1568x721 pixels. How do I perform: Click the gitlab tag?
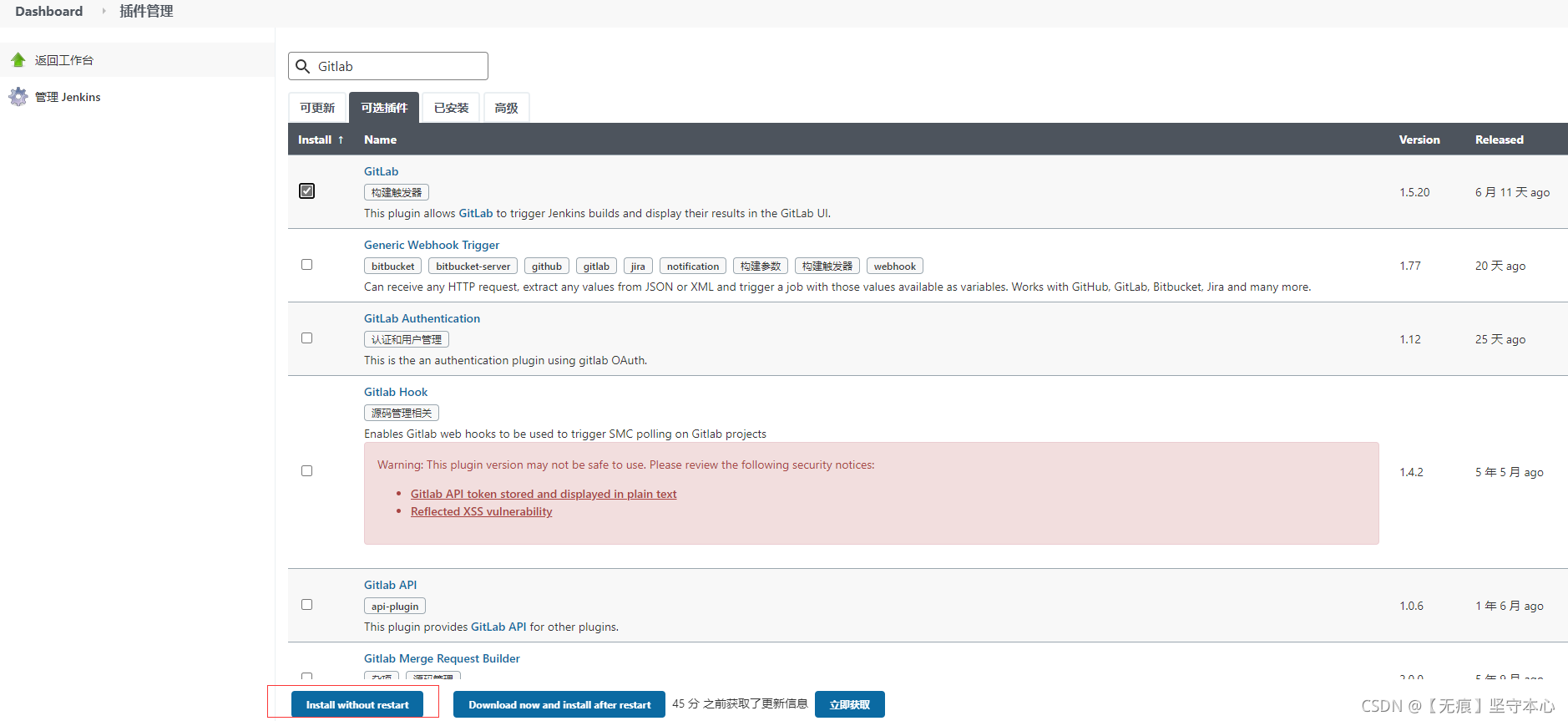596,266
